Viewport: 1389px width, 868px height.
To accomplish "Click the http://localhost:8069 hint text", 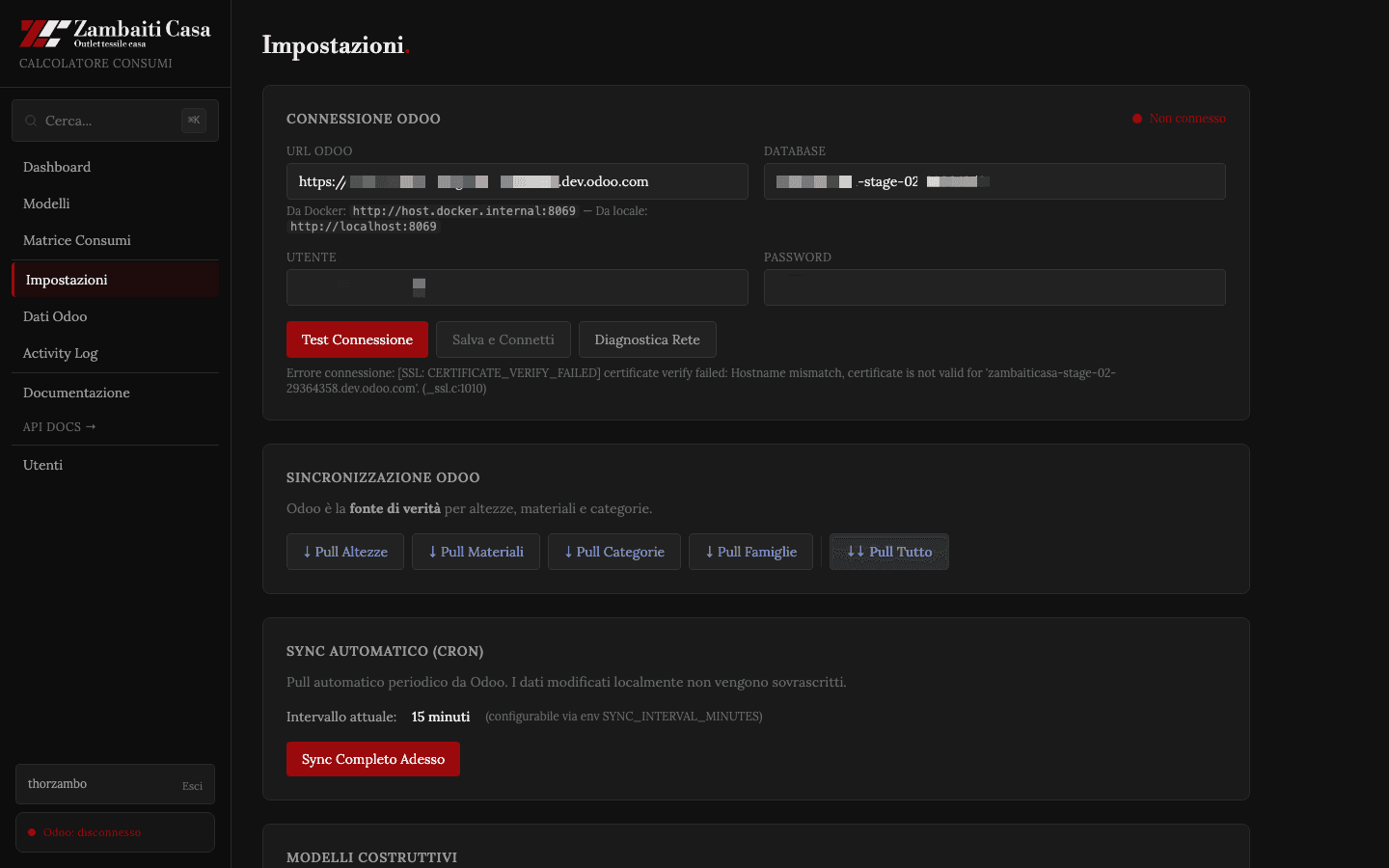I will pyautogui.click(x=364, y=227).
